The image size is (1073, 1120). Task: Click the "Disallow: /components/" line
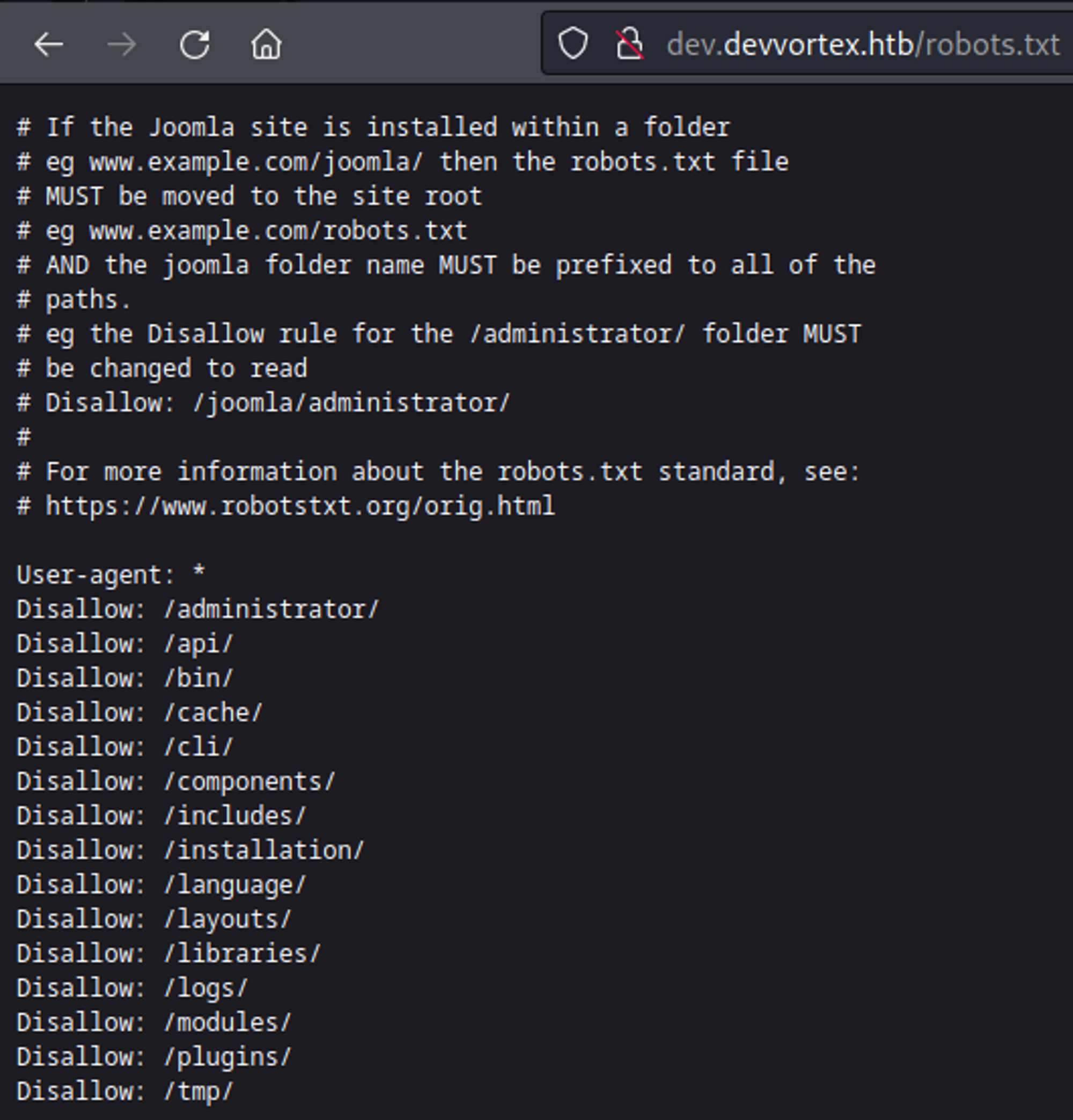coord(176,782)
